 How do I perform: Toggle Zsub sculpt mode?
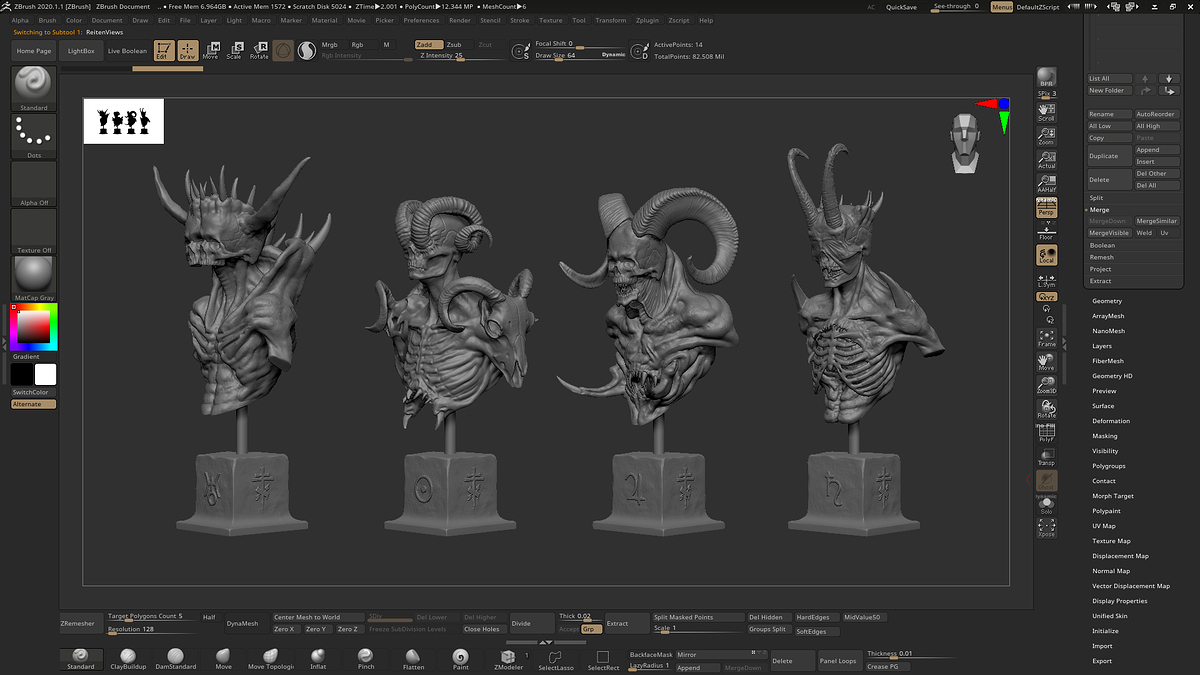point(454,45)
